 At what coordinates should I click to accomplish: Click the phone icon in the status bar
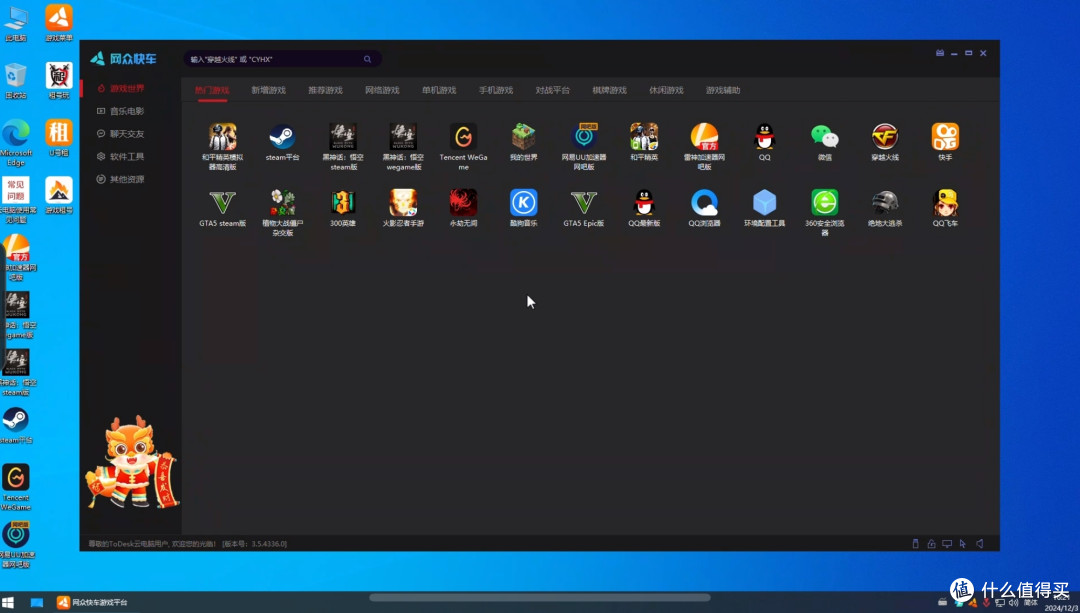tap(915, 543)
